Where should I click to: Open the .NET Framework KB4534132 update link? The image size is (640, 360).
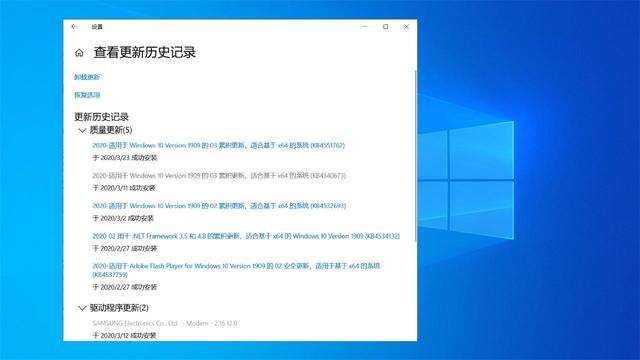[246, 236]
